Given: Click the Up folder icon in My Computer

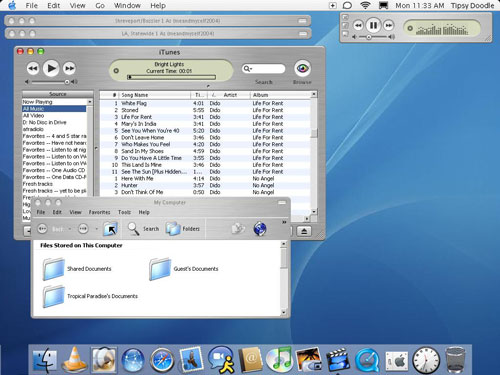Looking at the screenshot, I should 110,229.
